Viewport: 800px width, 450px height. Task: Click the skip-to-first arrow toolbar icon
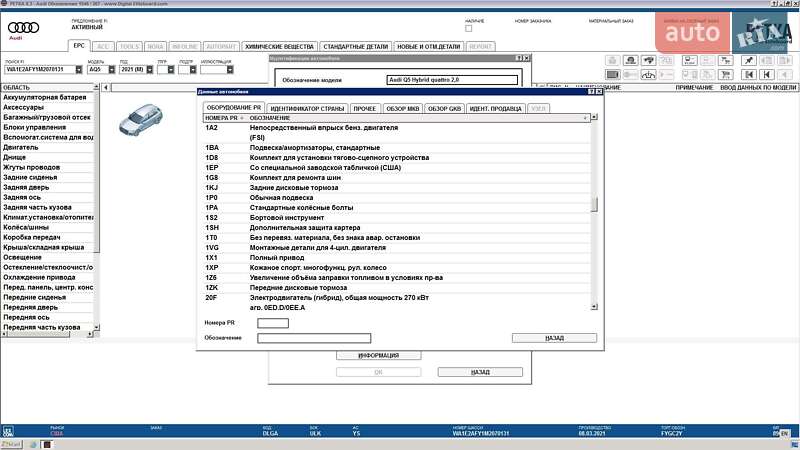(744, 74)
